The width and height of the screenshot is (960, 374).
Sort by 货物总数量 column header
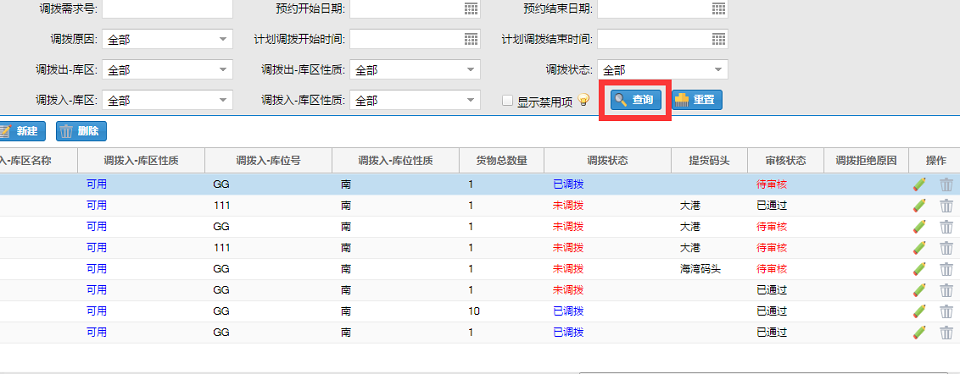point(501,160)
